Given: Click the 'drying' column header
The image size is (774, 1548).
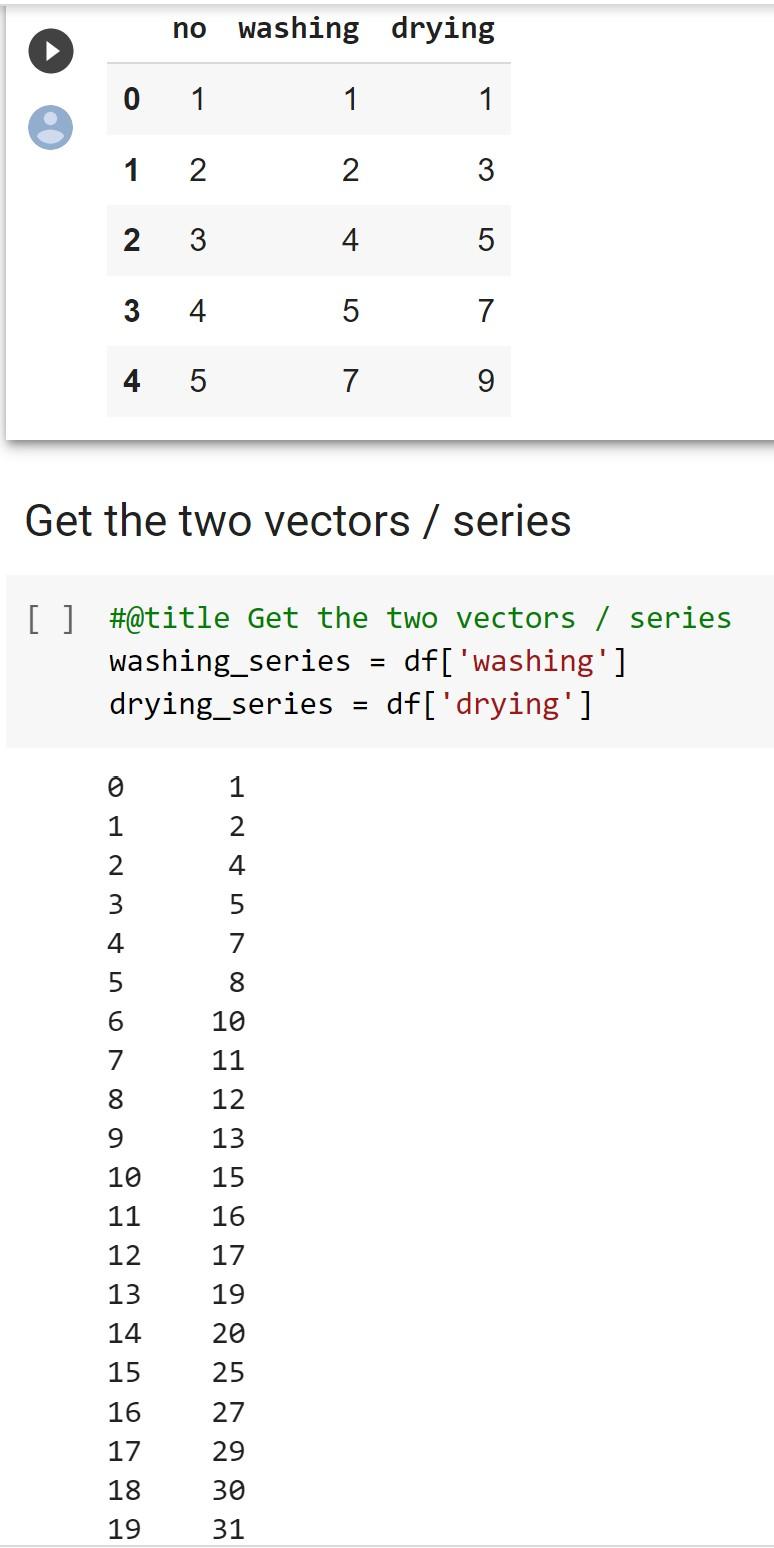Looking at the screenshot, I should 444,28.
